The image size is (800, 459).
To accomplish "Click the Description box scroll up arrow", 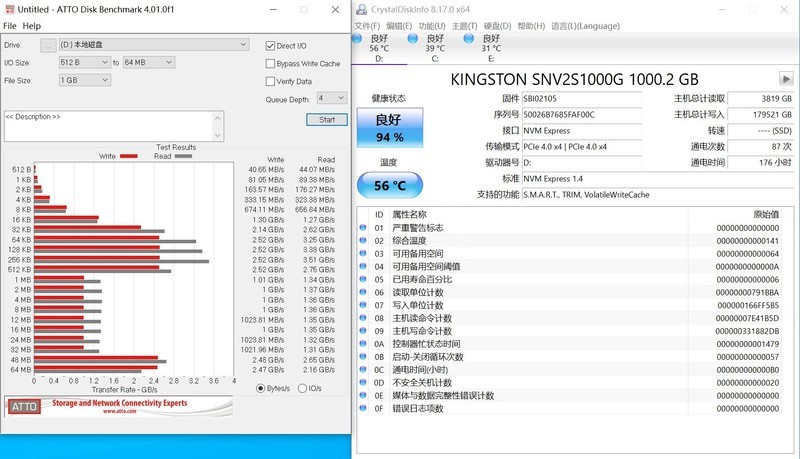I will [x=218, y=118].
